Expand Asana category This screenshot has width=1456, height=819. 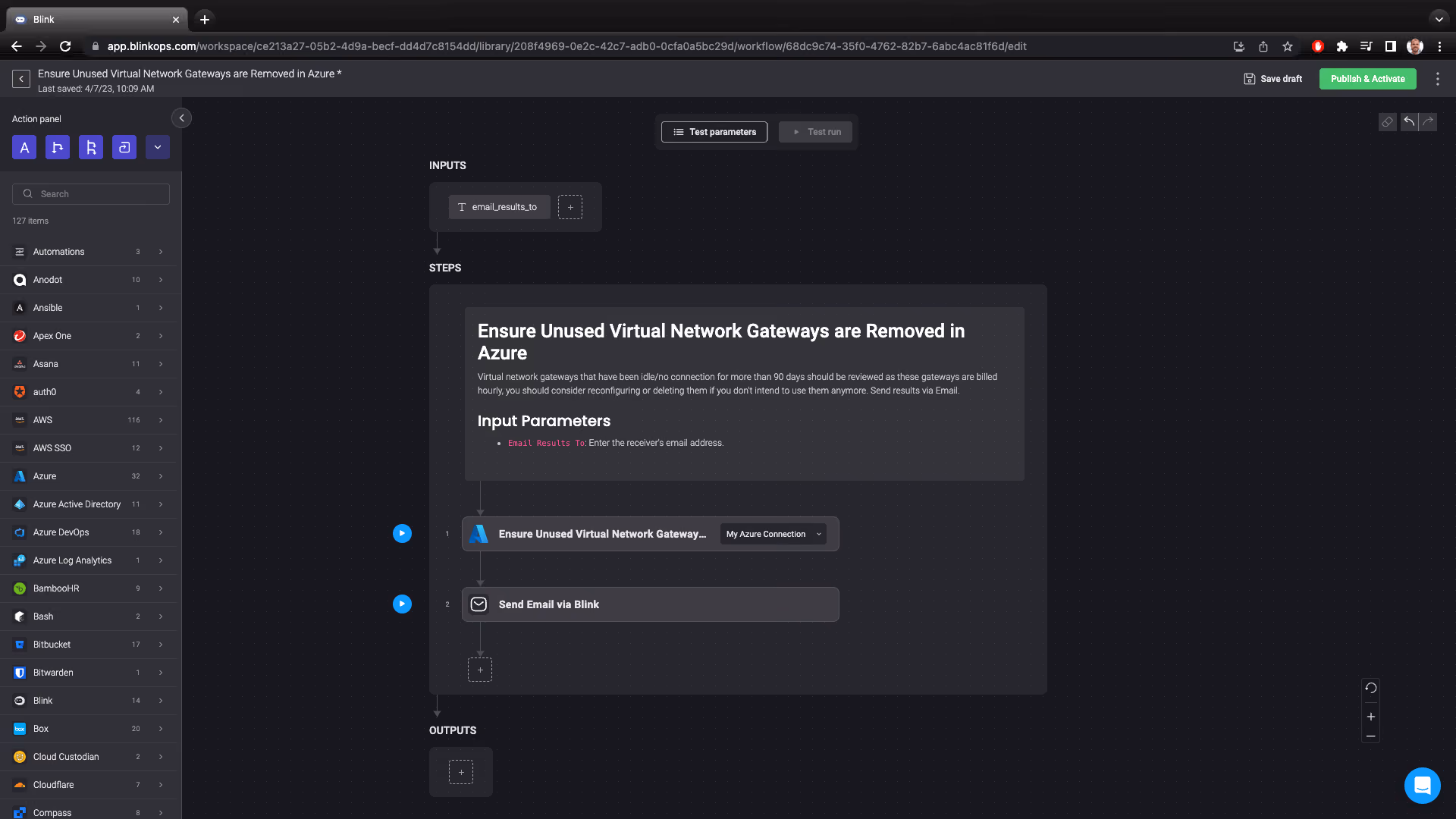(x=88, y=364)
